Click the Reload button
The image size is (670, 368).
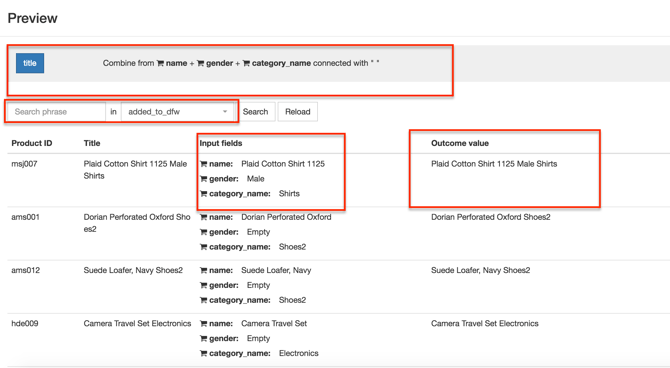(x=298, y=112)
